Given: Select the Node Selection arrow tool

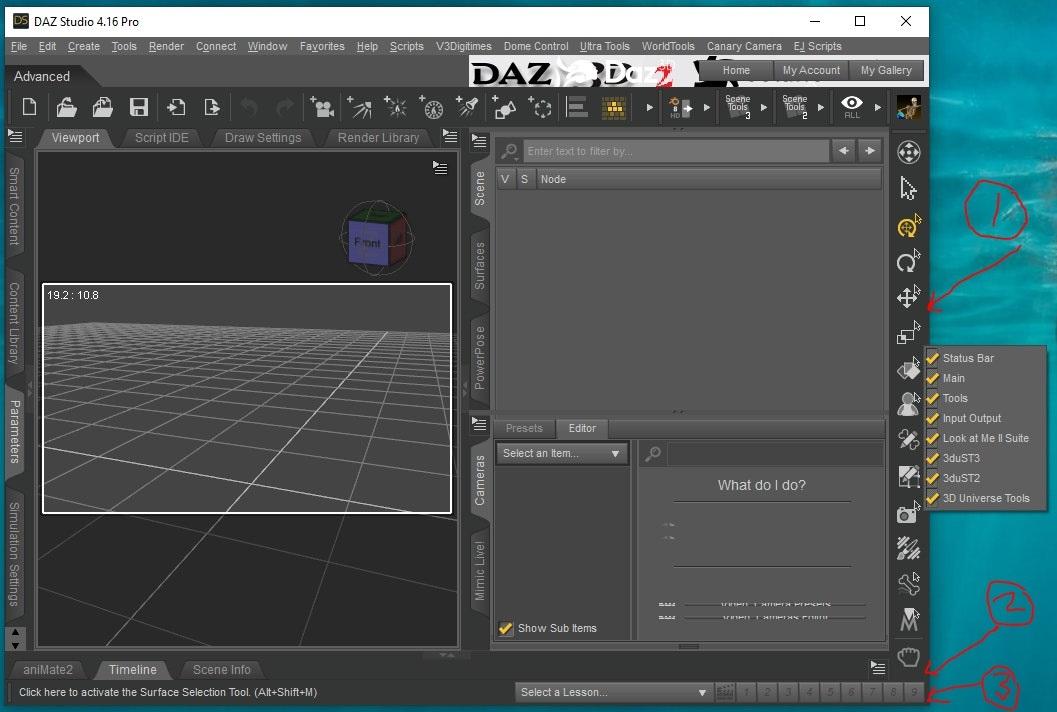Looking at the screenshot, I should (x=908, y=189).
